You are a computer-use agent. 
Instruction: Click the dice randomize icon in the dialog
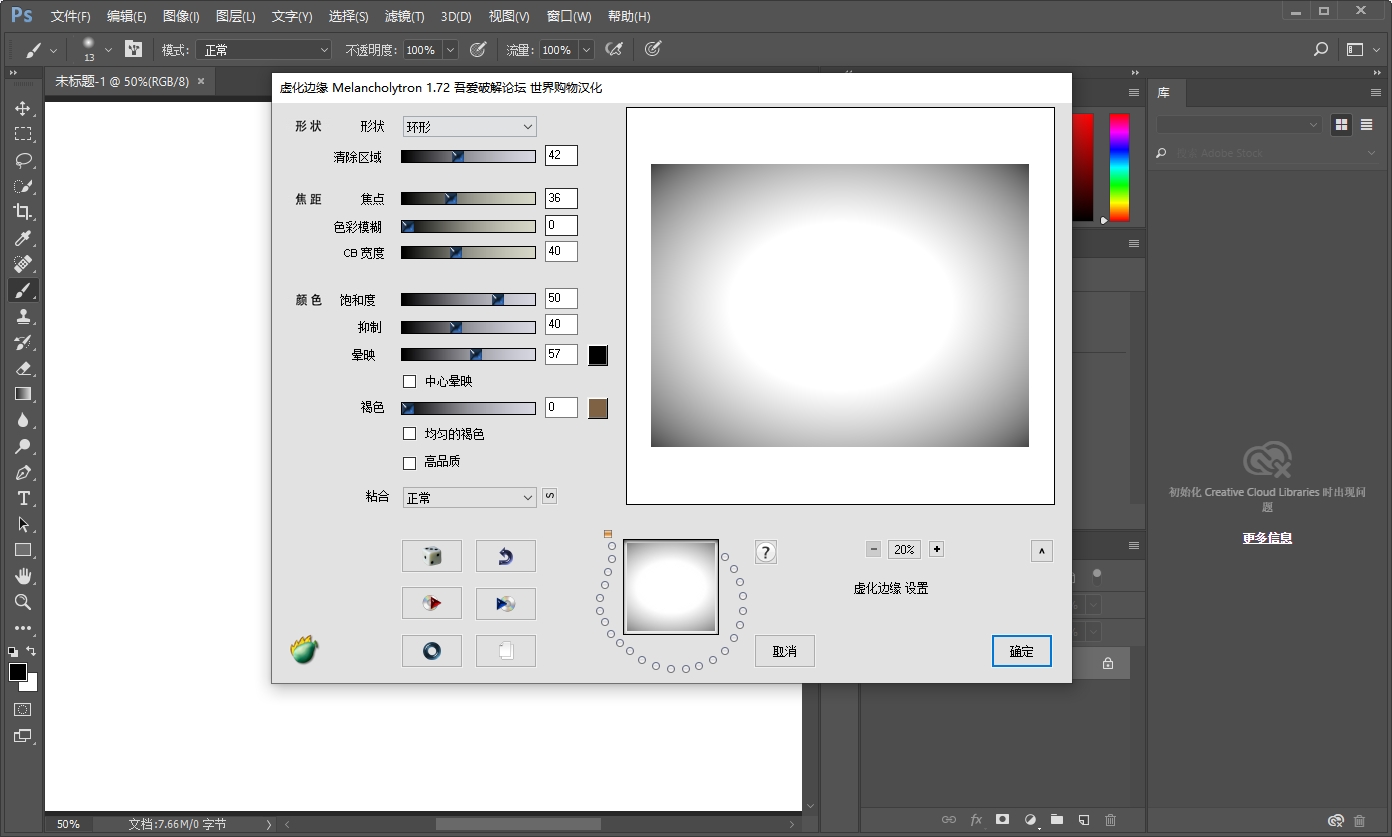click(x=431, y=555)
